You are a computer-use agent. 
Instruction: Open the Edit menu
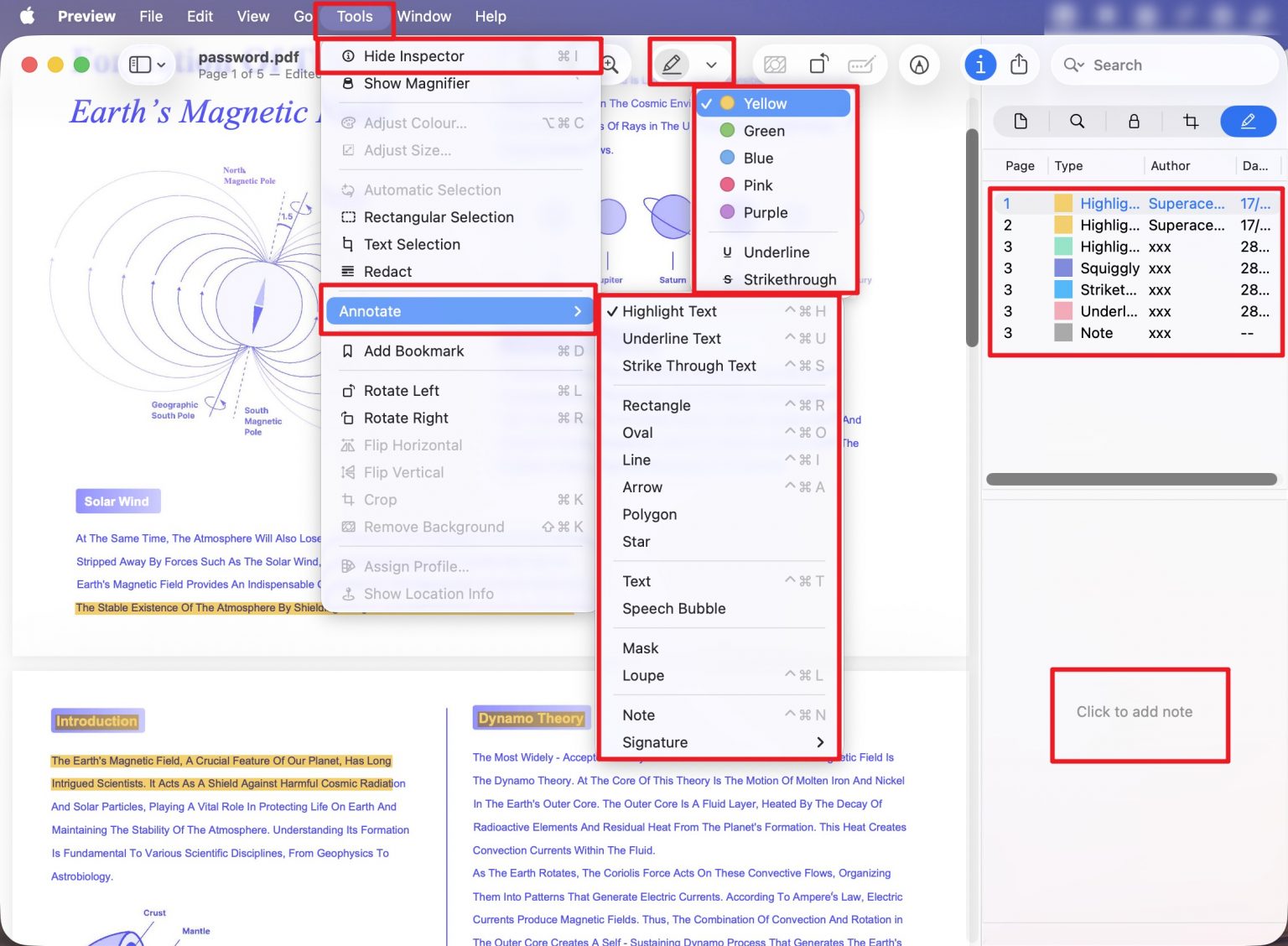click(200, 16)
